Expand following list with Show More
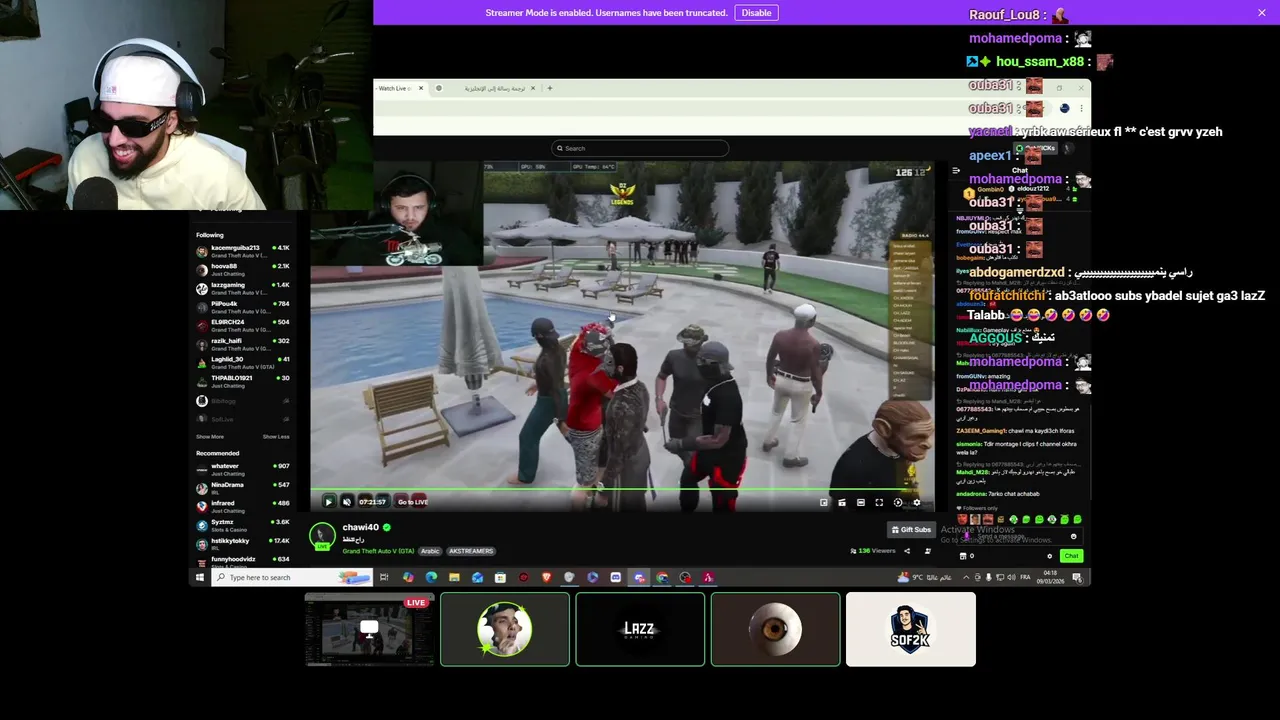 pyautogui.click(x=210, y=437)
